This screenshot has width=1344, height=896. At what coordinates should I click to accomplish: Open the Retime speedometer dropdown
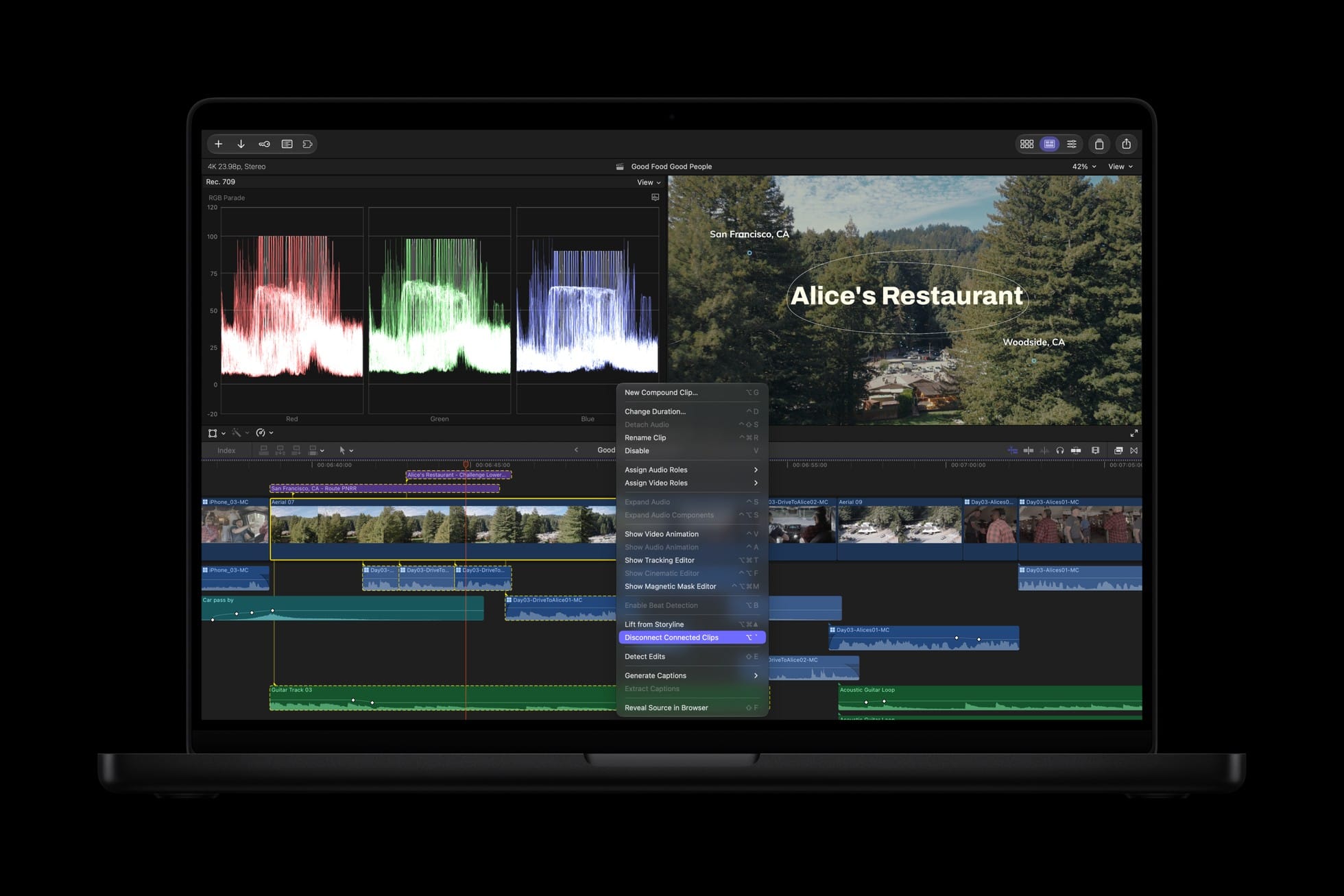pyautogui.click(x=265, y=433)
